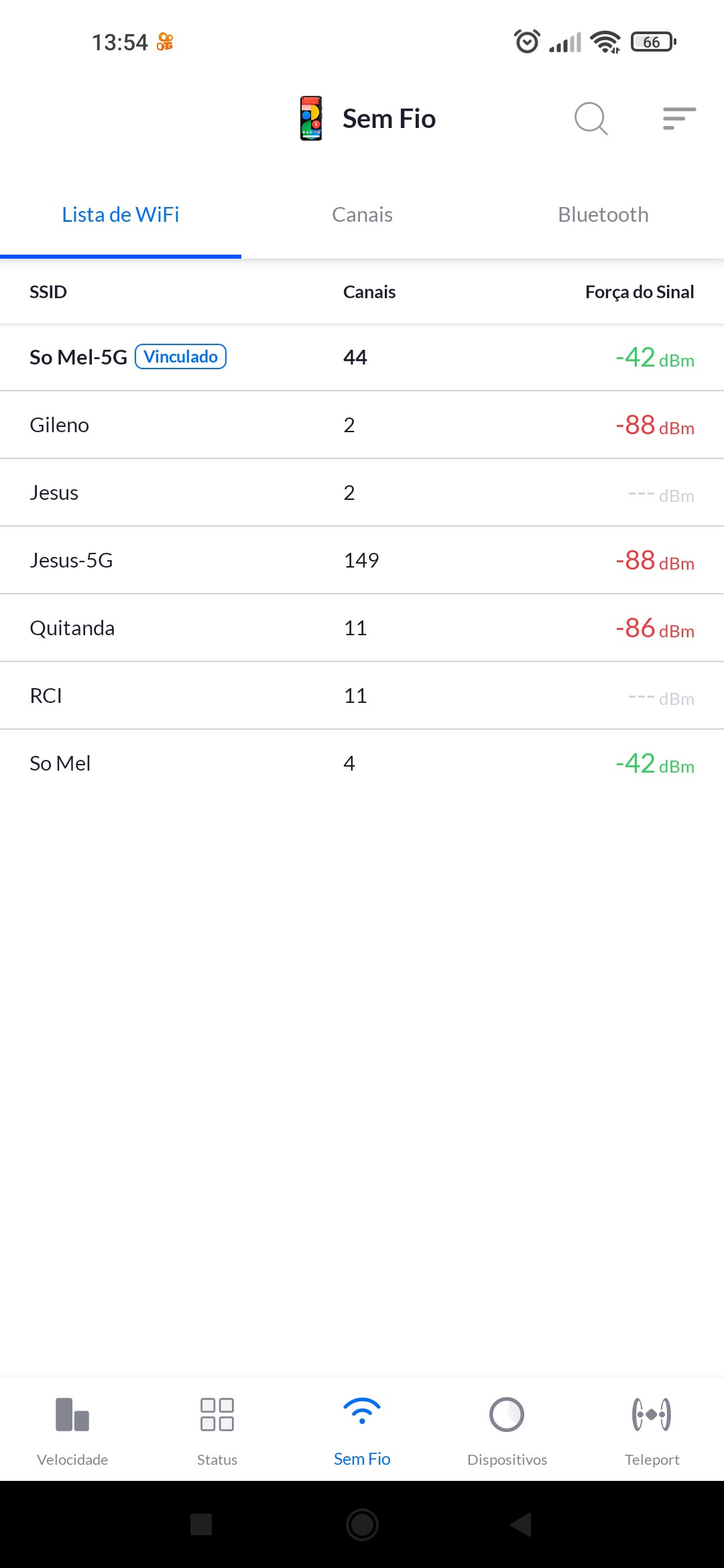
Task: Select the Quitanda network row
Action: tap(362, 628)
